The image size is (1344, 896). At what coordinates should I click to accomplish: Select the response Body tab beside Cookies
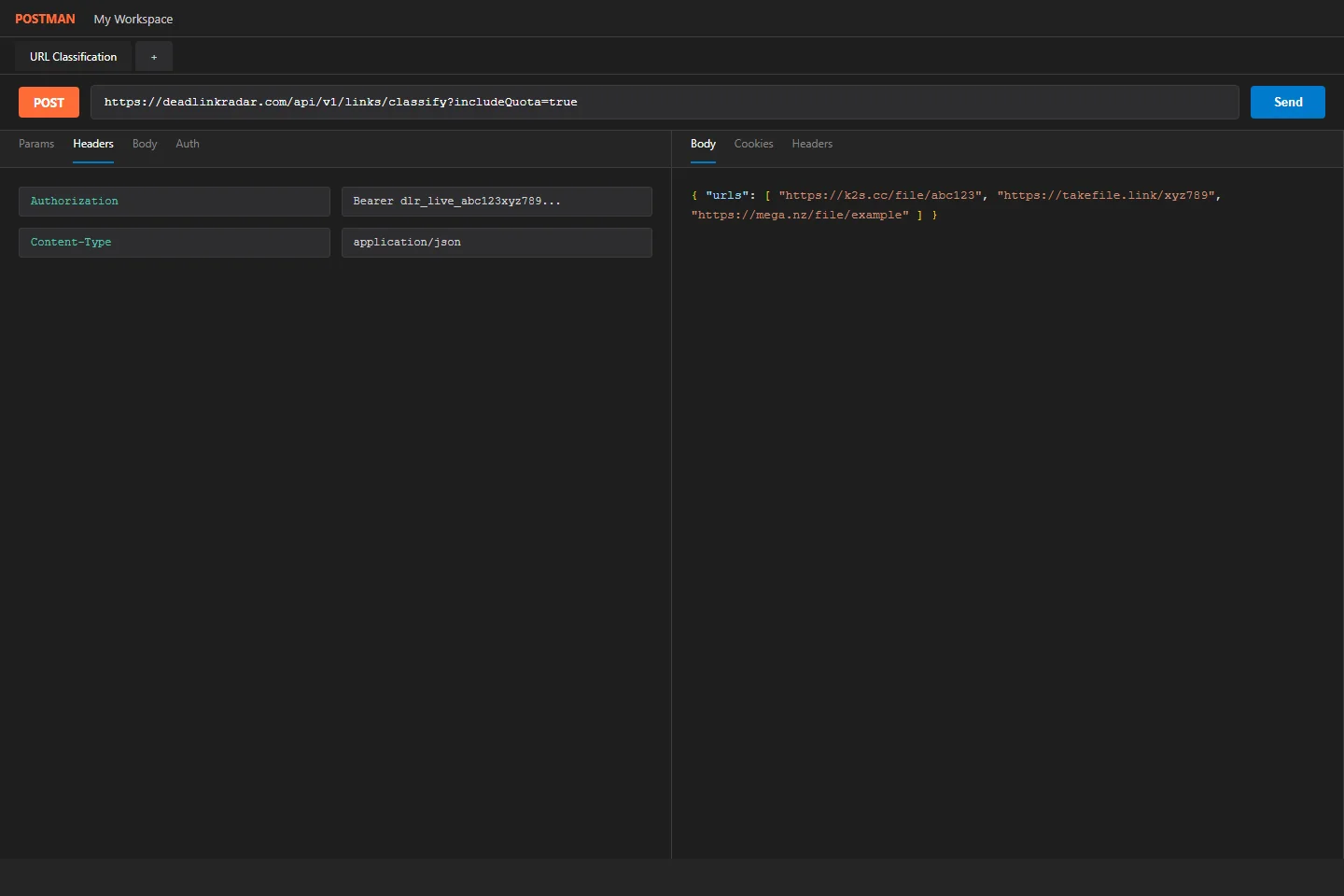(703, 144)
